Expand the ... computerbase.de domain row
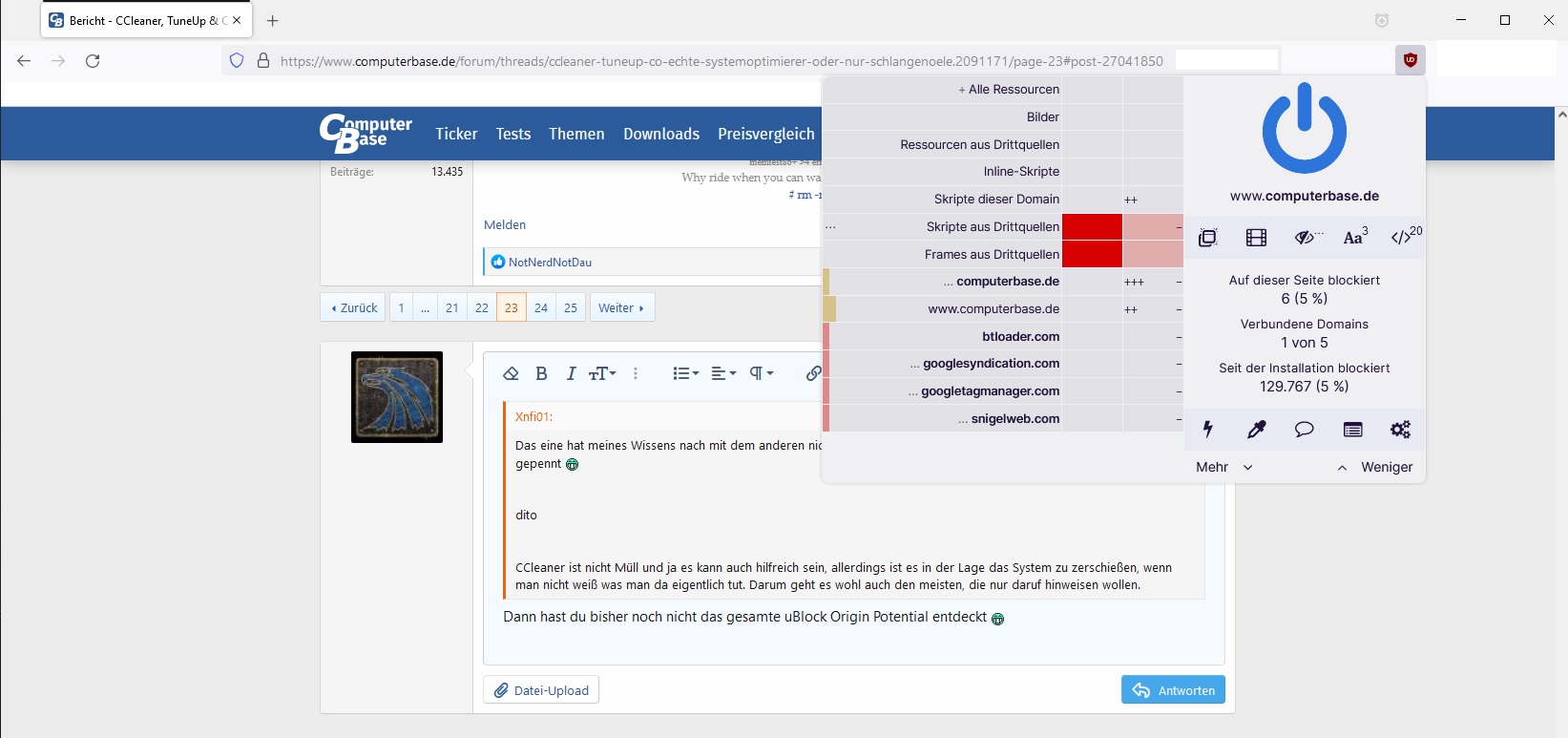Screen dimensions: 1568x738 pos(942,281)
